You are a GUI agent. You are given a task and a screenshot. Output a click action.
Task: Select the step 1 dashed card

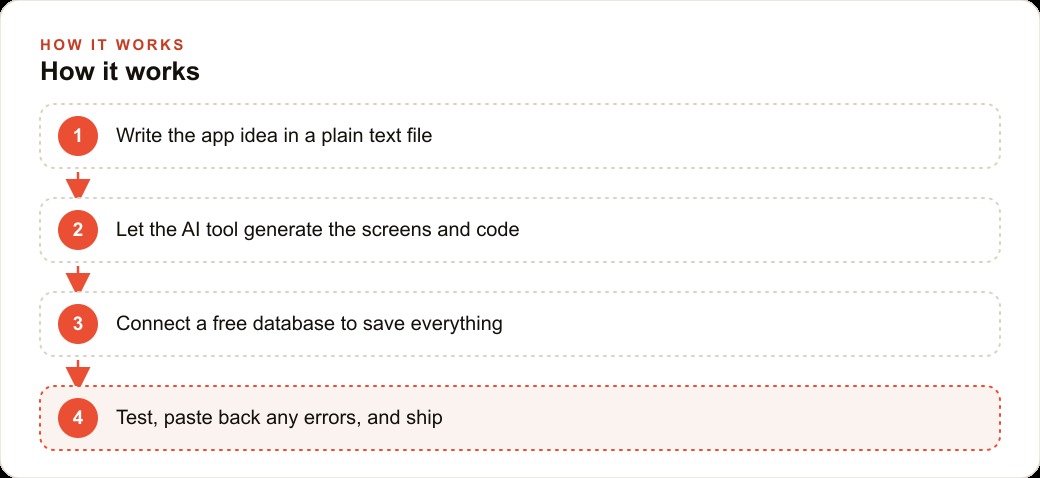pyautogui.click(x=520, y=136)
